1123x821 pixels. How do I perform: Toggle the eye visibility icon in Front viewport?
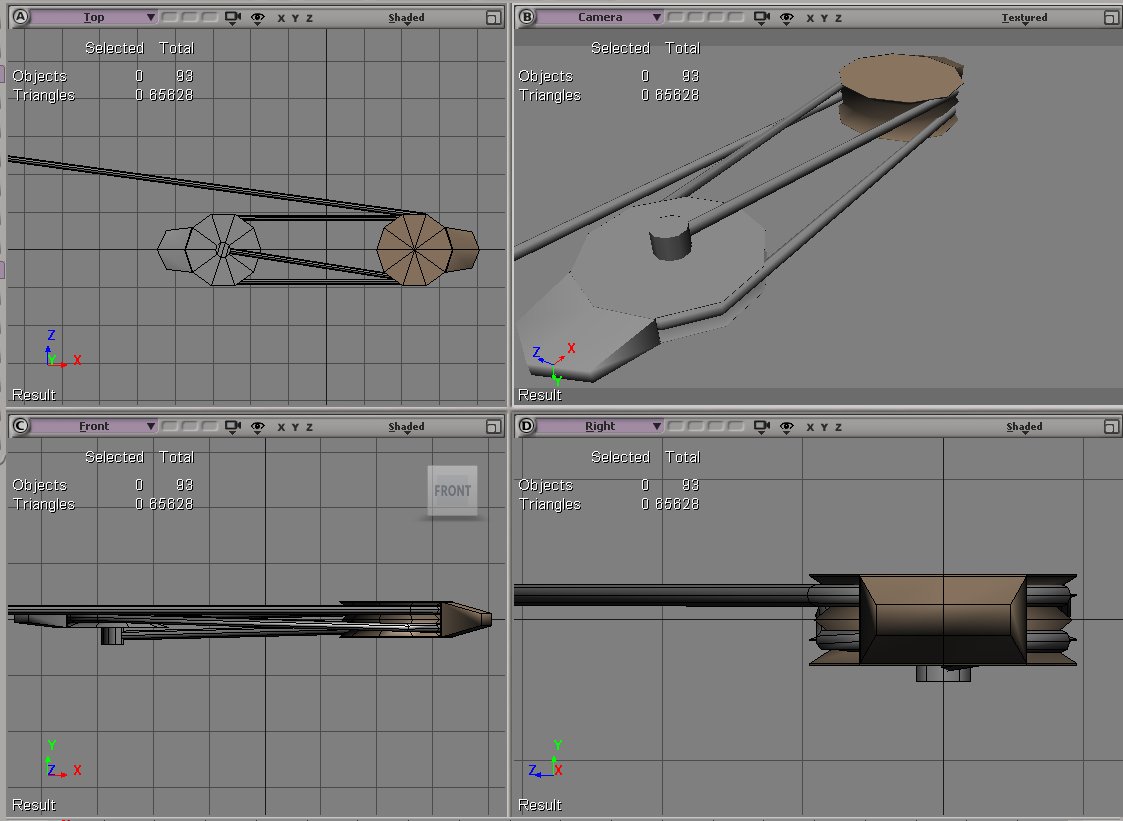tap(258, 427)
